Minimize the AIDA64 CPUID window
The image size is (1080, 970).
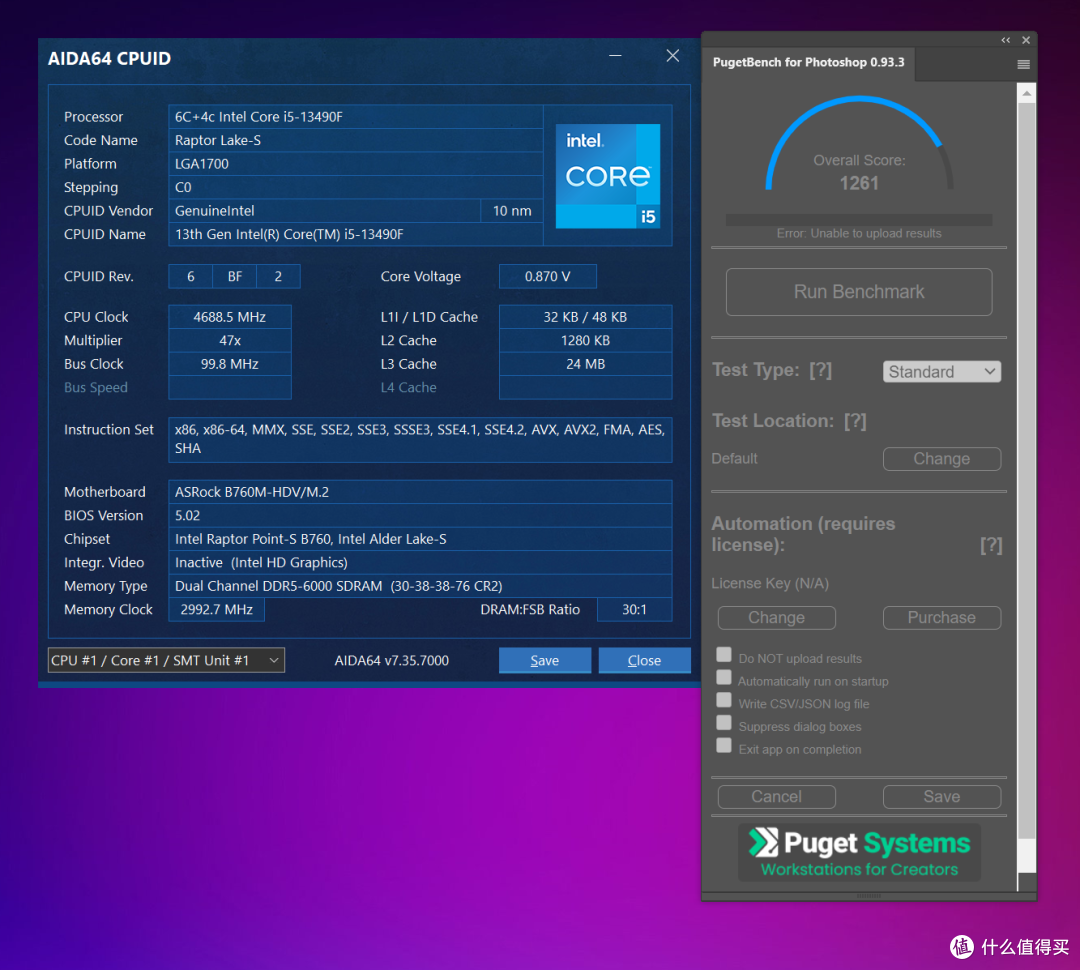615,56
